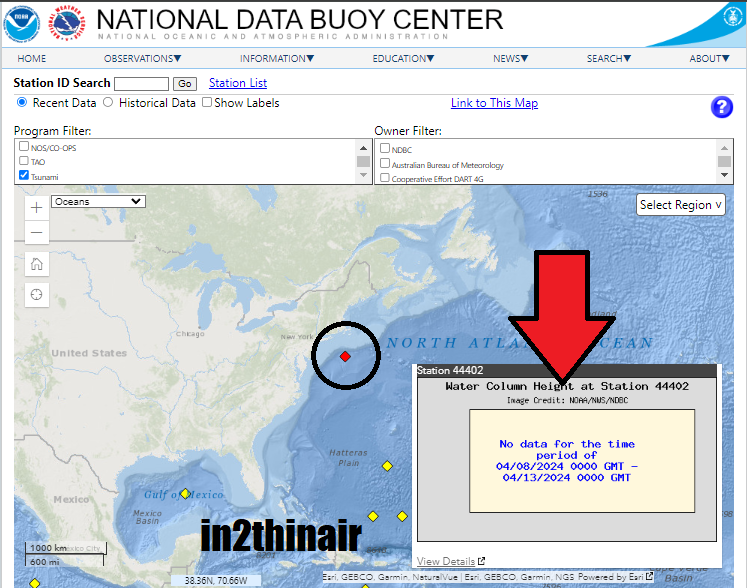Open the Oceans basemap dropdown
The image size is (747, 588).
pos(98,202)
